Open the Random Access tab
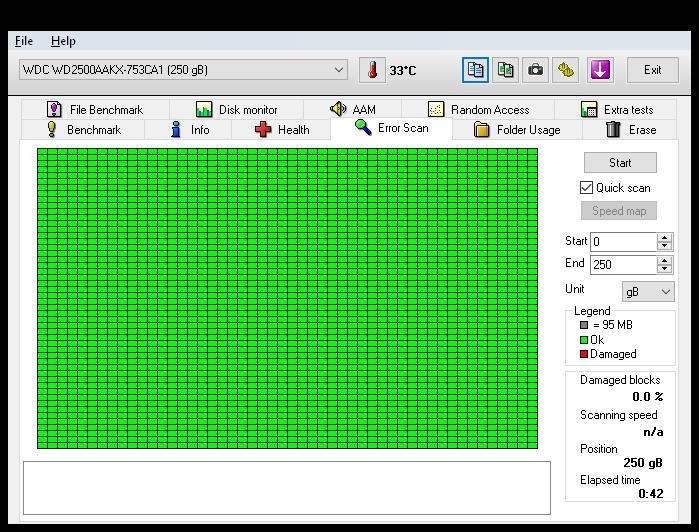 tap(478, 109)
